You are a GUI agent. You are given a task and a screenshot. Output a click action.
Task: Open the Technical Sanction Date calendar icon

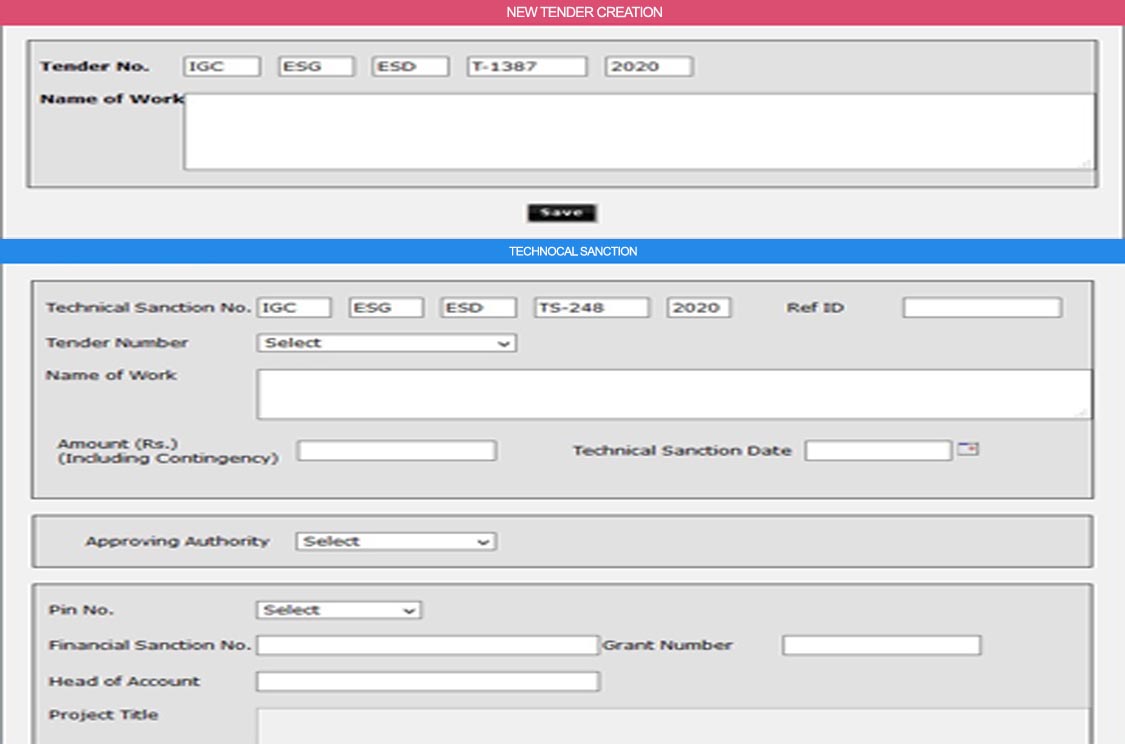pyautogui.click(x=967, y=450)
